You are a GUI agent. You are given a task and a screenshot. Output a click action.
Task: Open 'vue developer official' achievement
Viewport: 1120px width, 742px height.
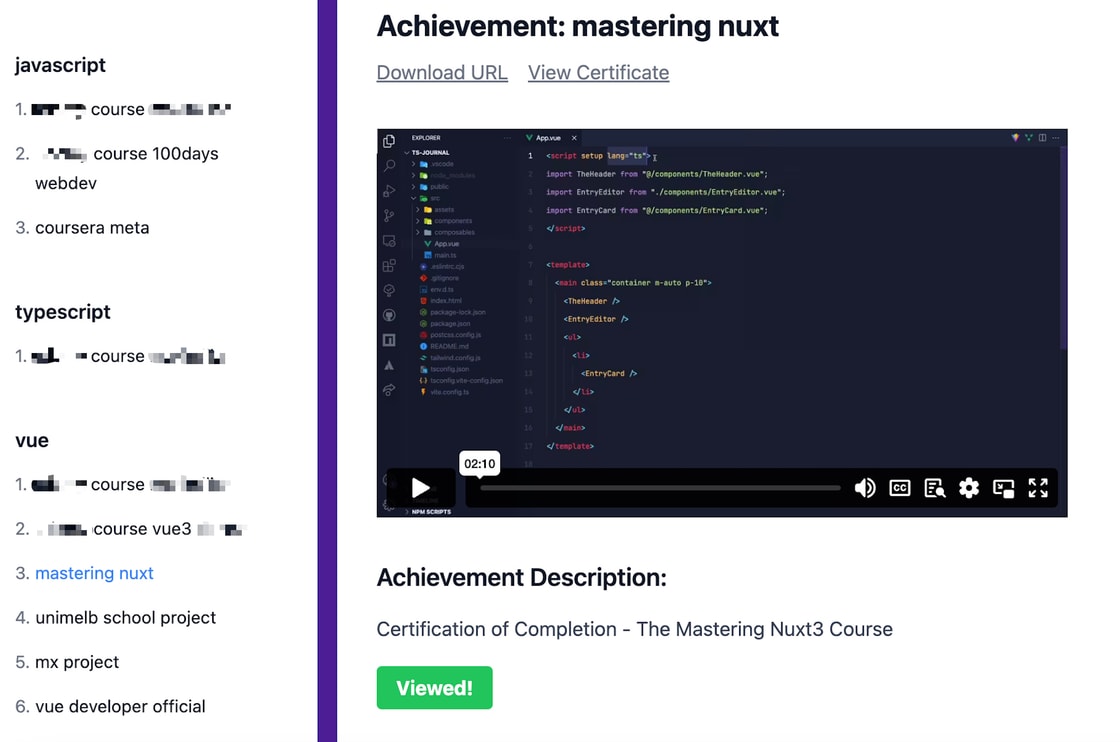tap(120, 706)
